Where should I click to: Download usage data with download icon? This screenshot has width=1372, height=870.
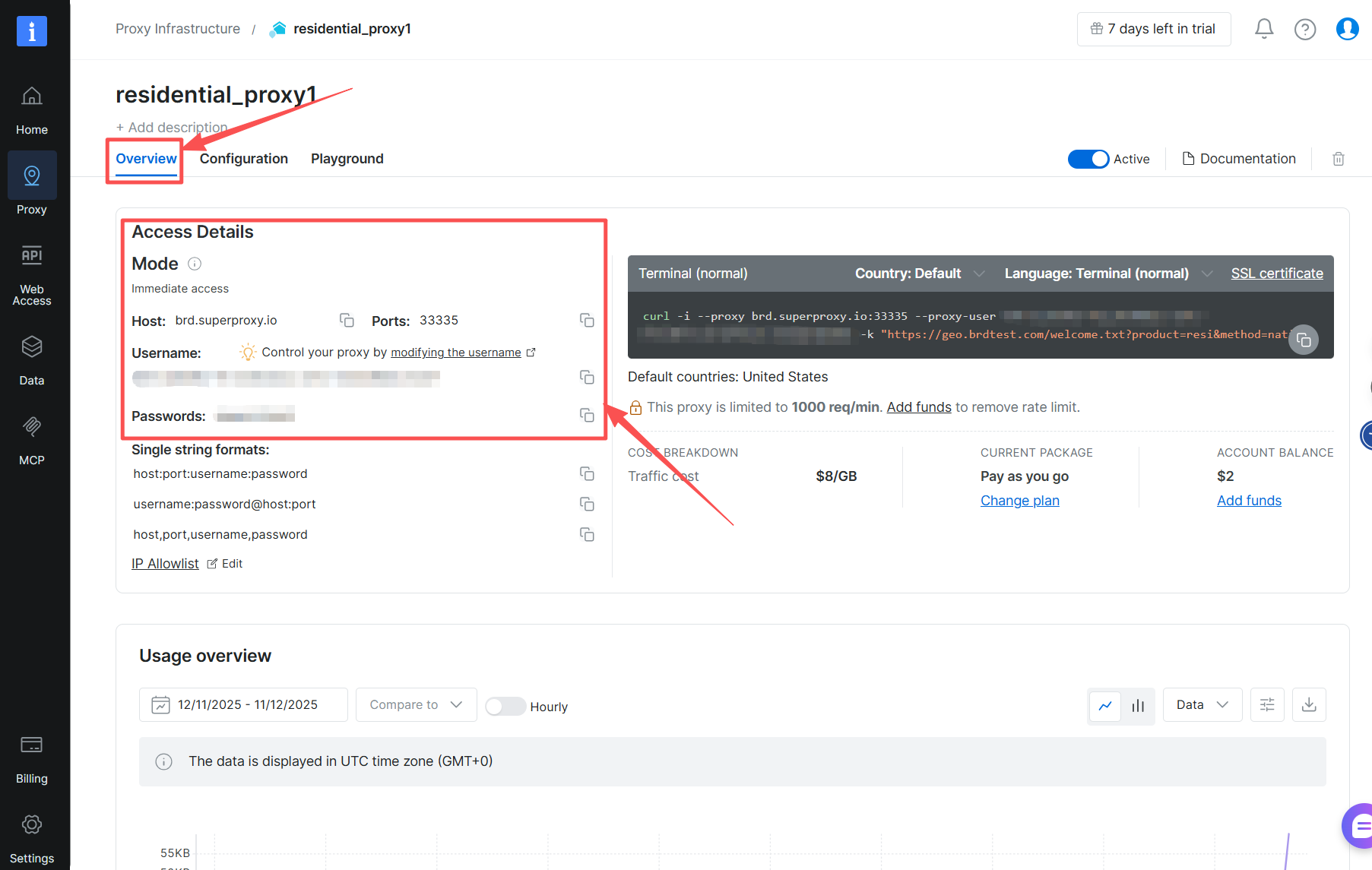click(1309, 705)
